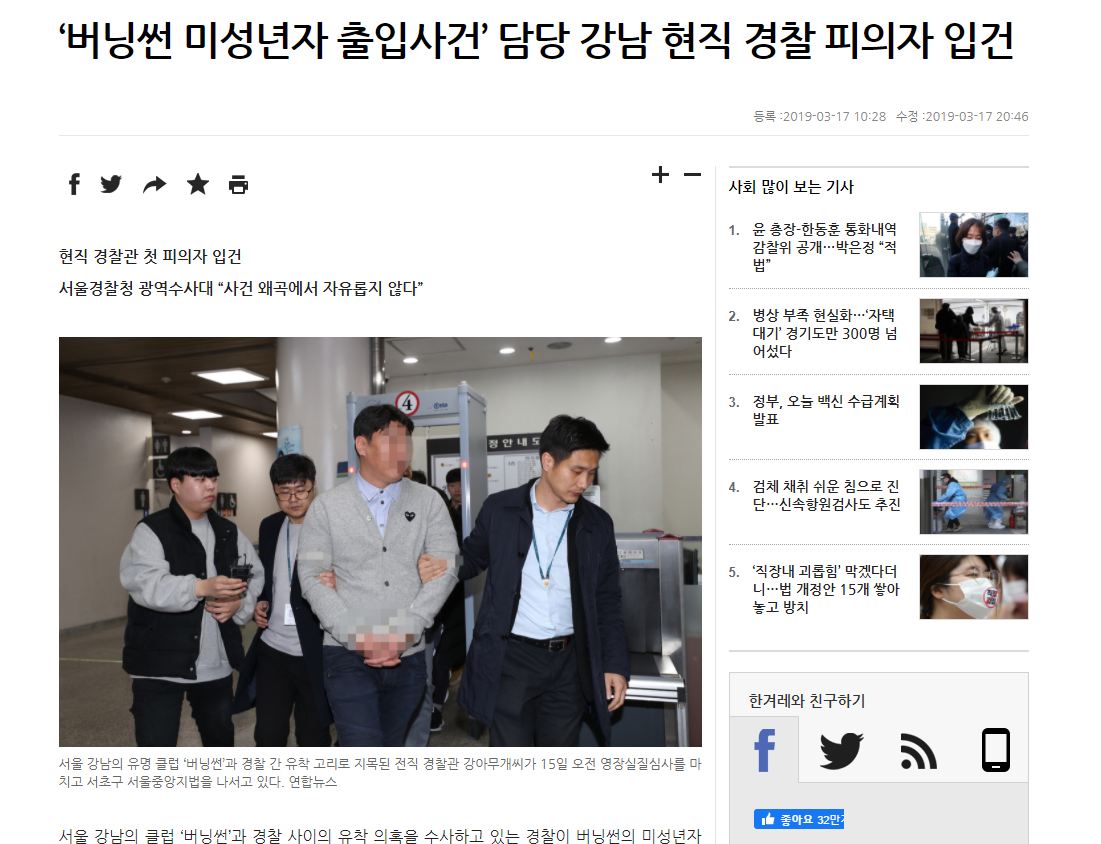Click Facebook 좋아요 like button
Screen dimensions: 1101x844
click(798, 819)
